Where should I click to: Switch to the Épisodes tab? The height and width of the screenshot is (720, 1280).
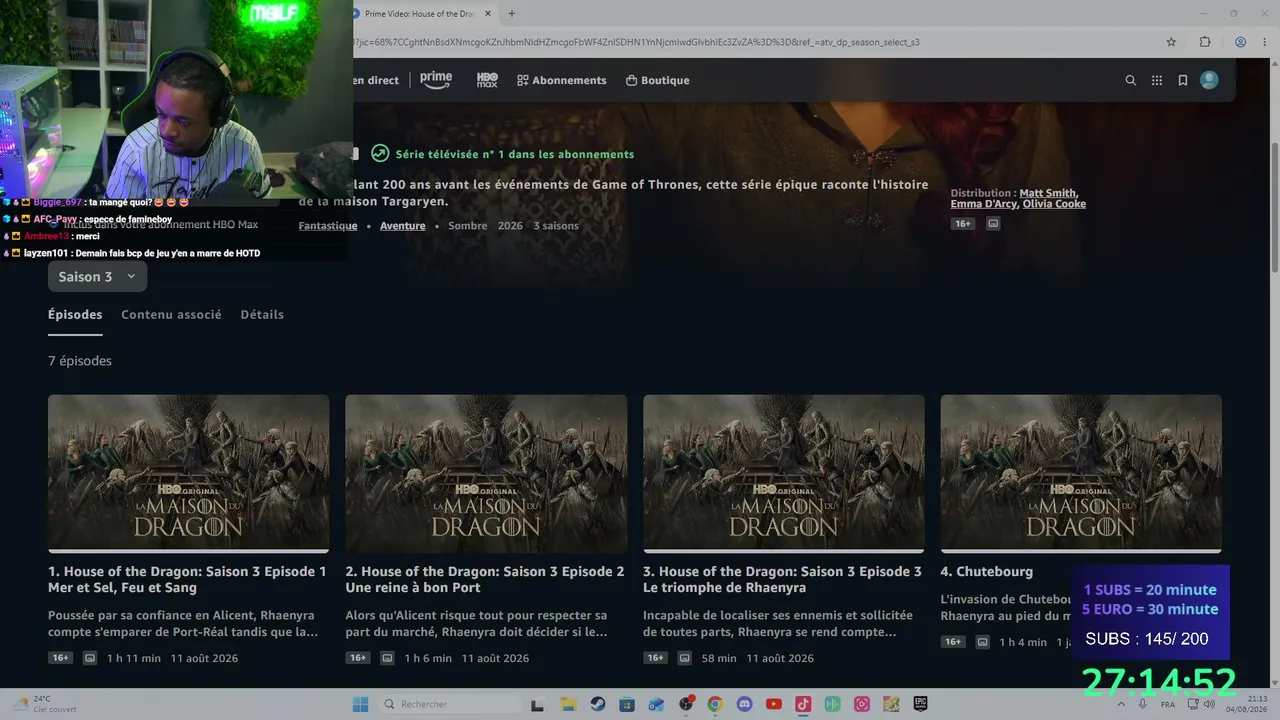pyautogui.click(x=75, y=314)
